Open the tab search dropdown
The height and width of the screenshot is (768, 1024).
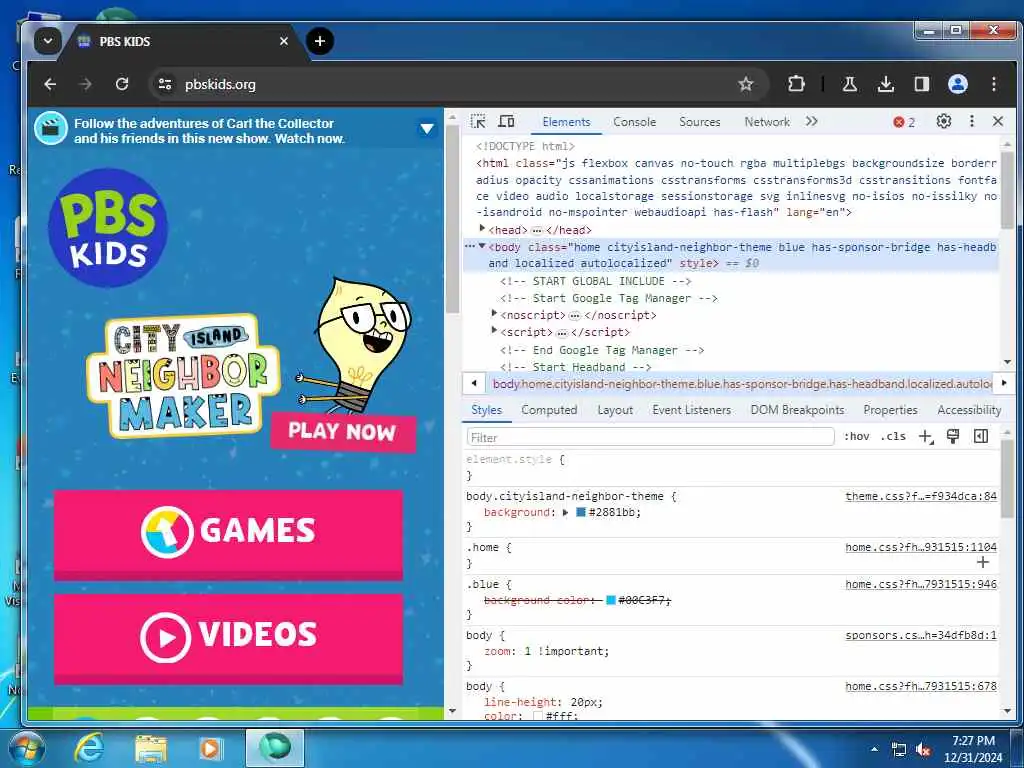point(48,41)
